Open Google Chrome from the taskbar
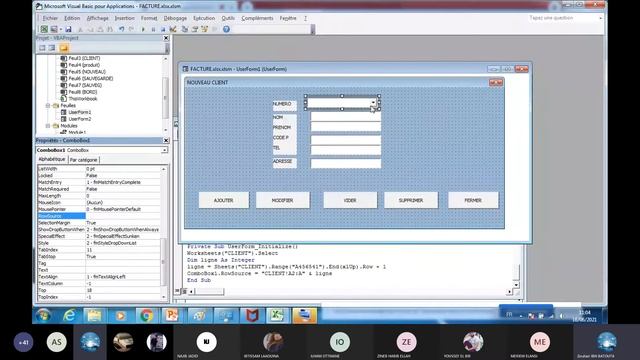Image resolution: width=640 pixels, height=360 pixels. click(147, 315)
